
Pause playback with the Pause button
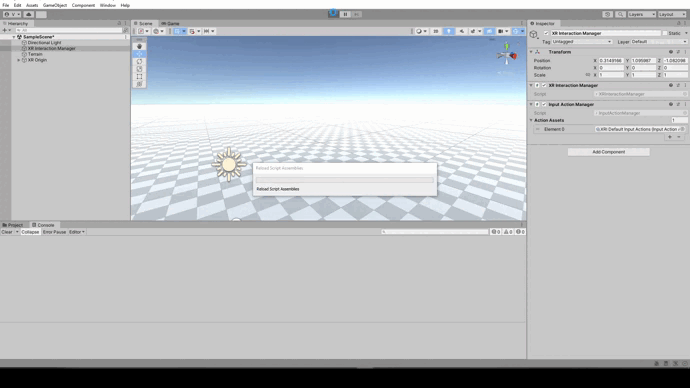(x=345, y=14)
